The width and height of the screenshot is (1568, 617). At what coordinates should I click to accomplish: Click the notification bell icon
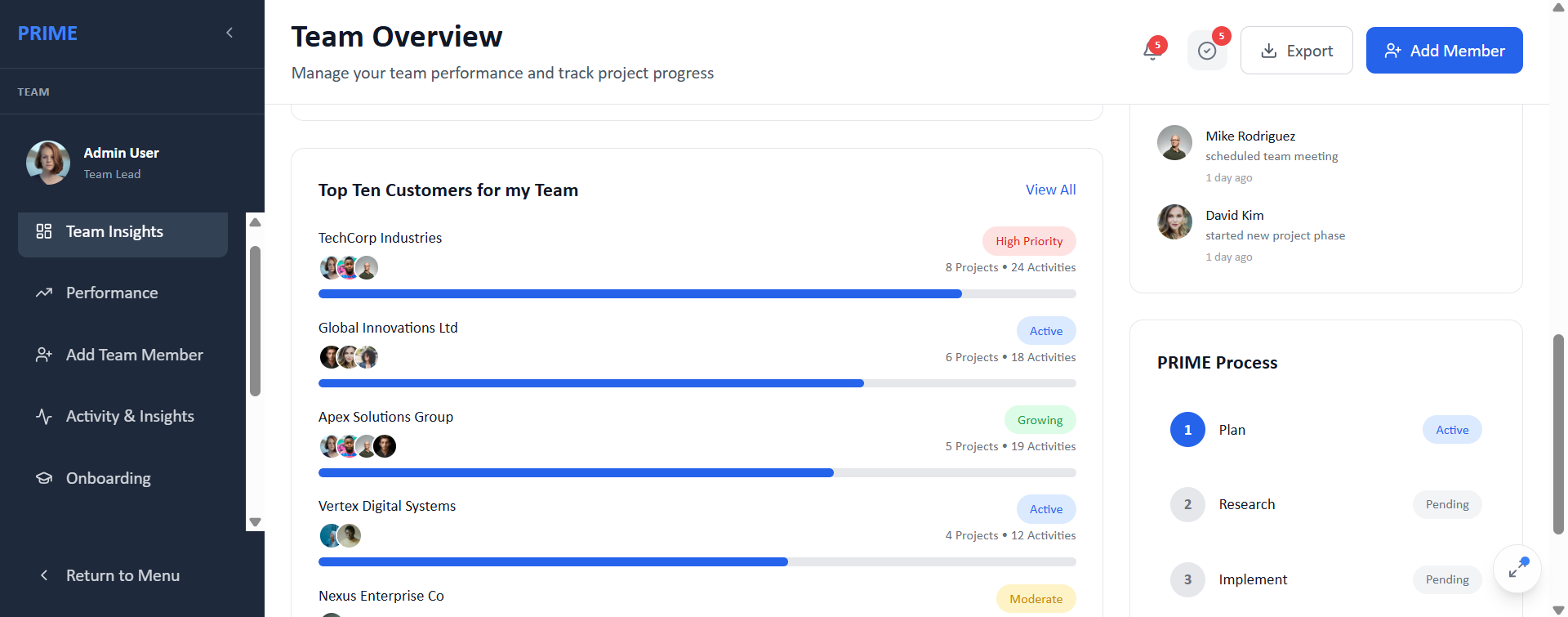[1151, 51]
